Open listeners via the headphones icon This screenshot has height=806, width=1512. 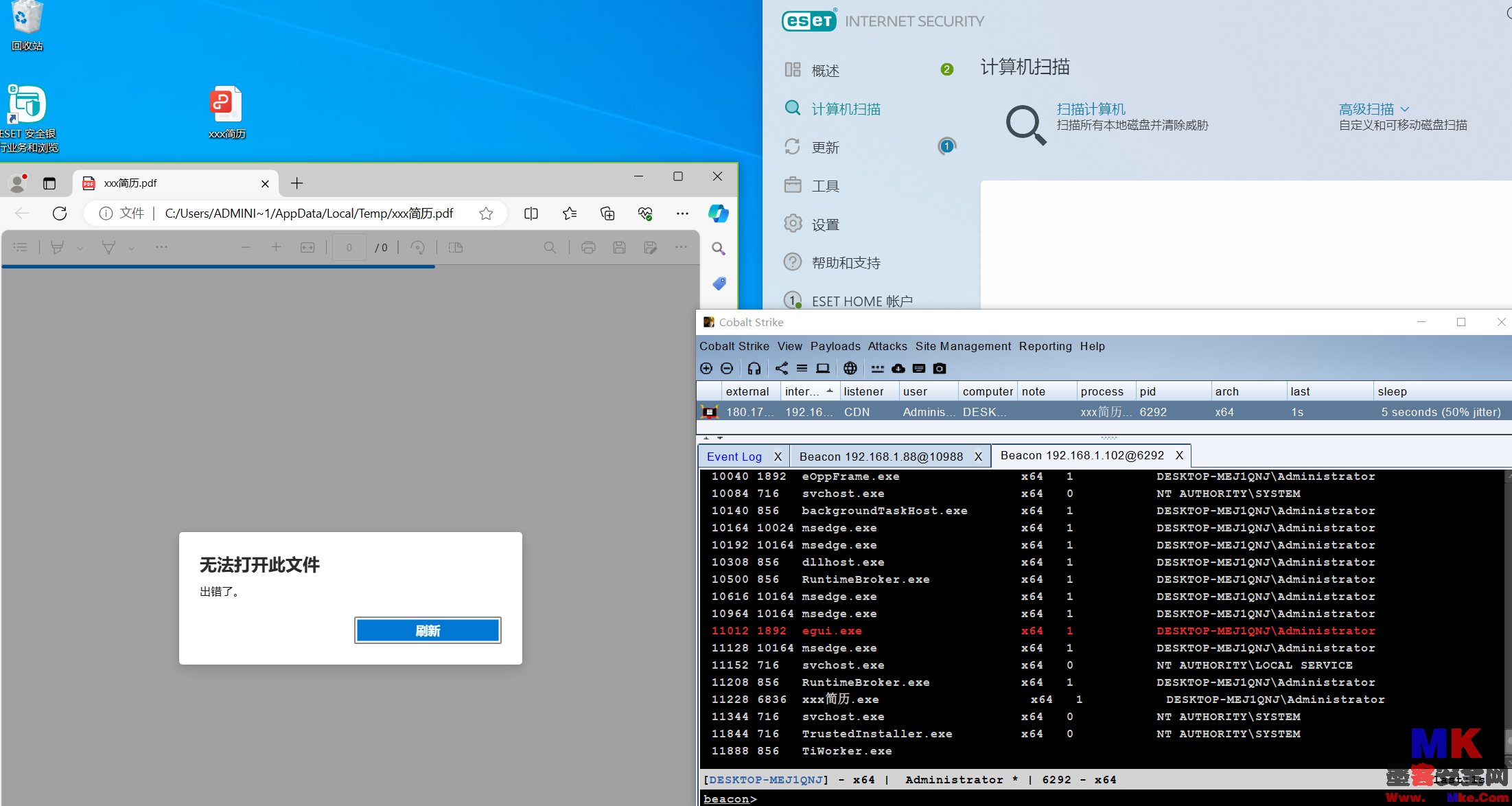point(754,369)
